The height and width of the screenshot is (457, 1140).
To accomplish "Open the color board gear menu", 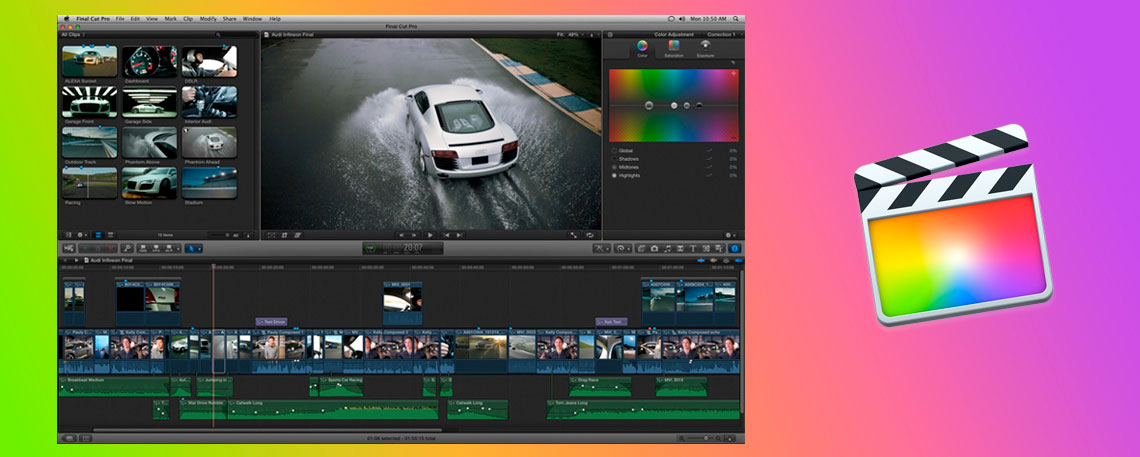I will (729, 235).
